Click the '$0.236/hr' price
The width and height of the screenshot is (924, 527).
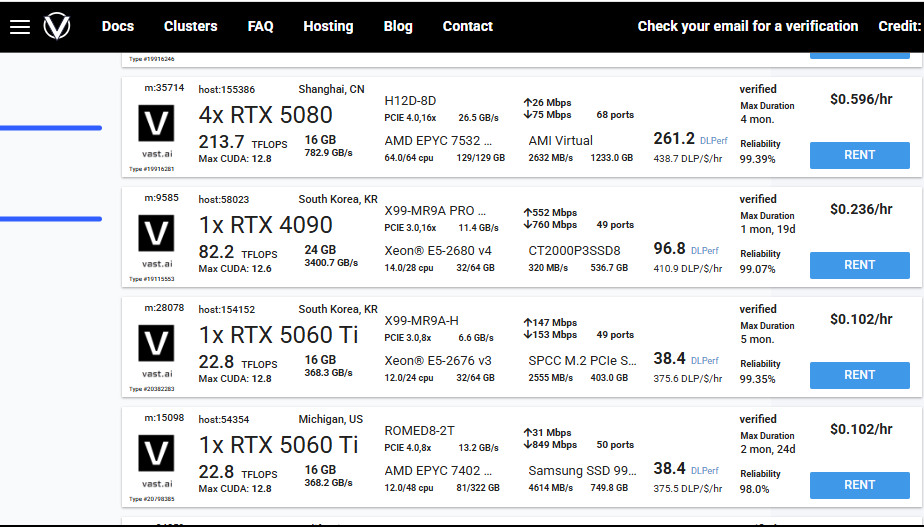click(x=861, y=209)
